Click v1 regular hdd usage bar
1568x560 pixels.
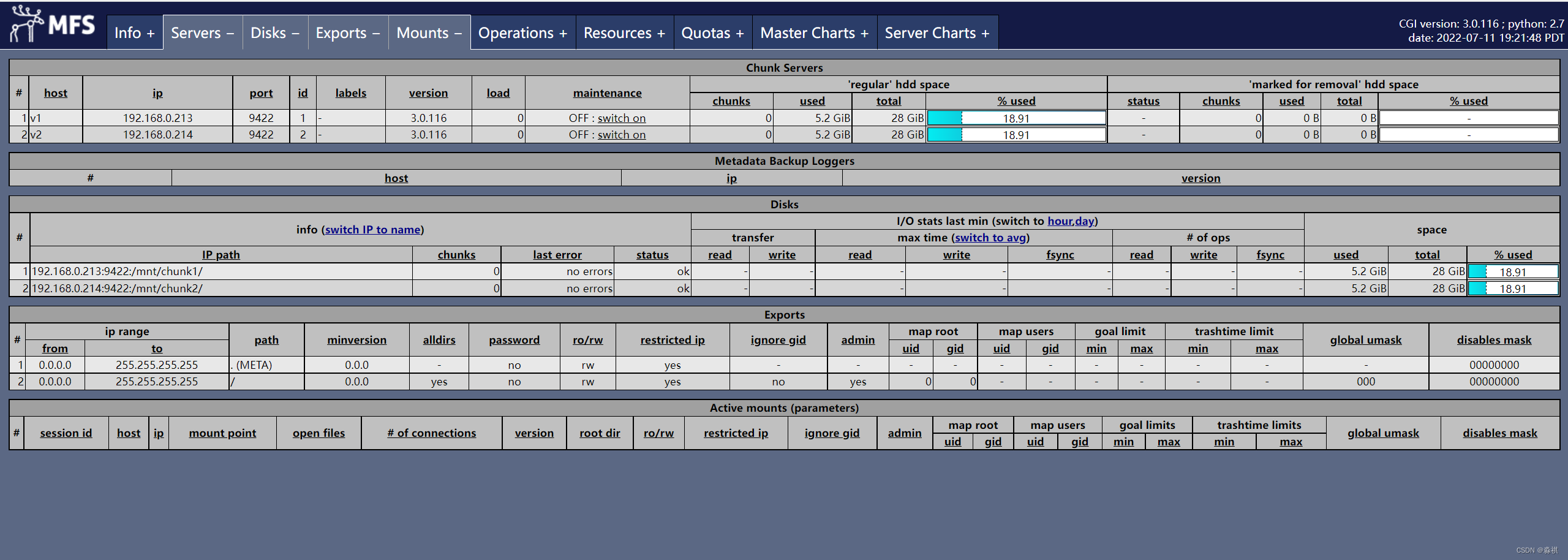(1016, 118)
